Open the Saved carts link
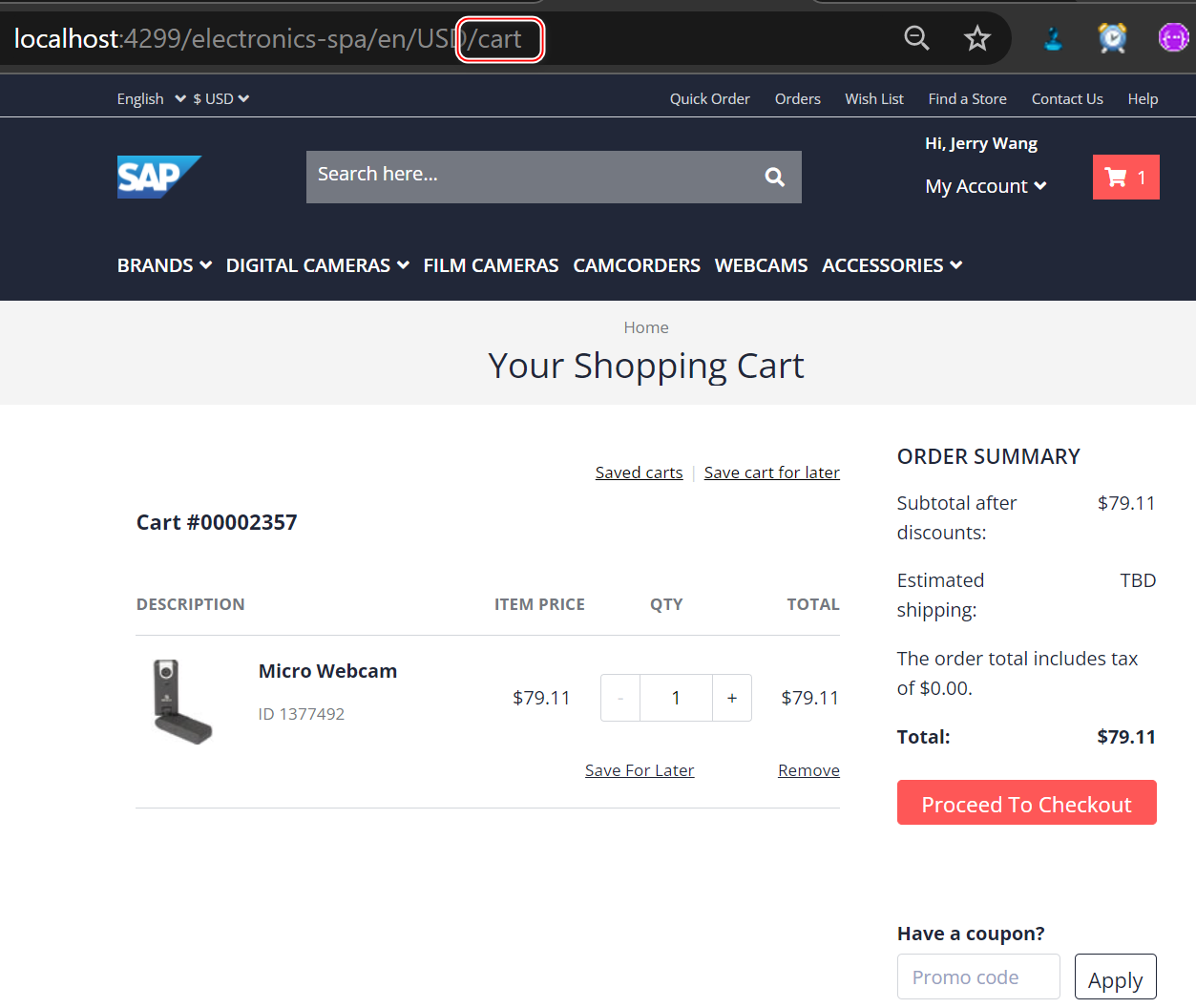This screenshot has width=1196, height=1008. click(x=639, y=472)
